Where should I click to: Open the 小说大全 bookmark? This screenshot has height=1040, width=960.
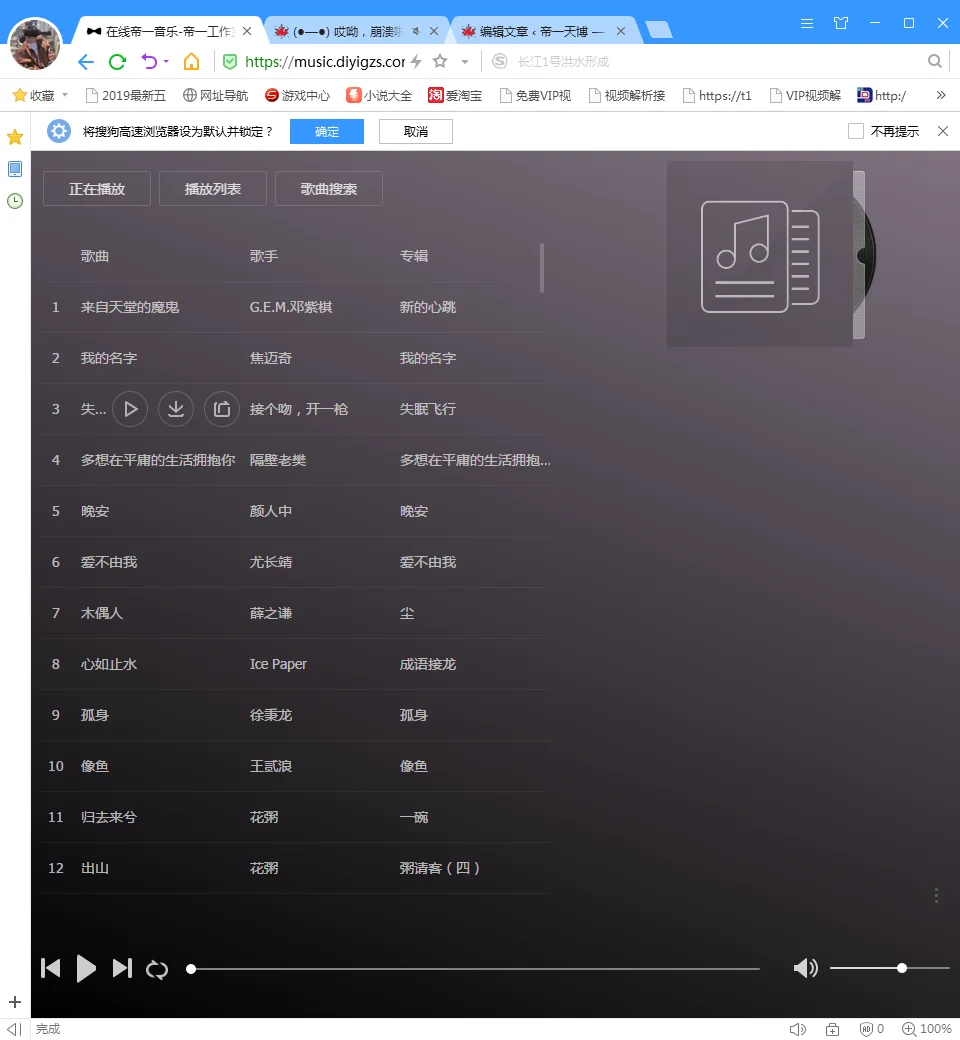(x=379, y=96)
